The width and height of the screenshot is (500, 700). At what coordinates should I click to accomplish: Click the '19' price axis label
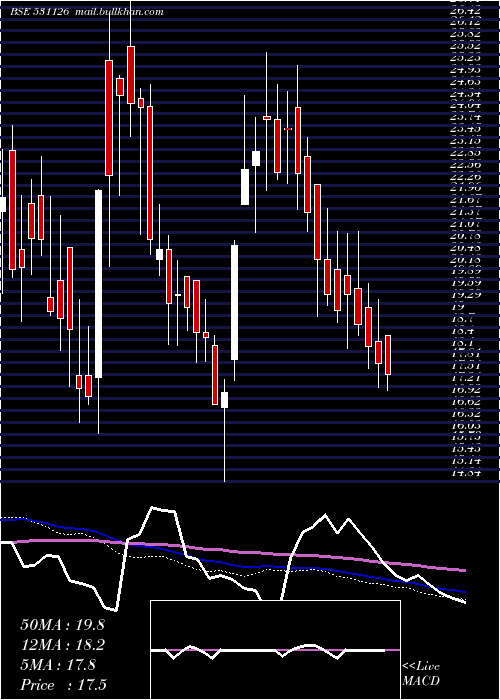(458, 307)
